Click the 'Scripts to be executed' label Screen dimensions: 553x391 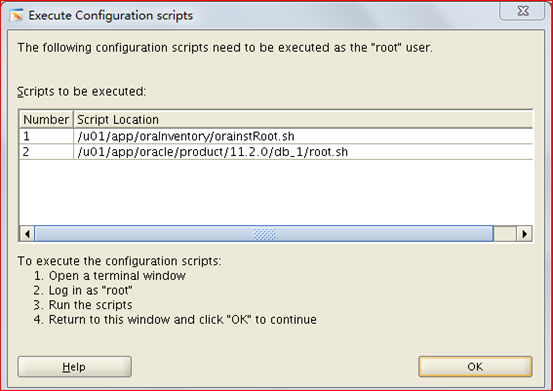click(81, 92)
